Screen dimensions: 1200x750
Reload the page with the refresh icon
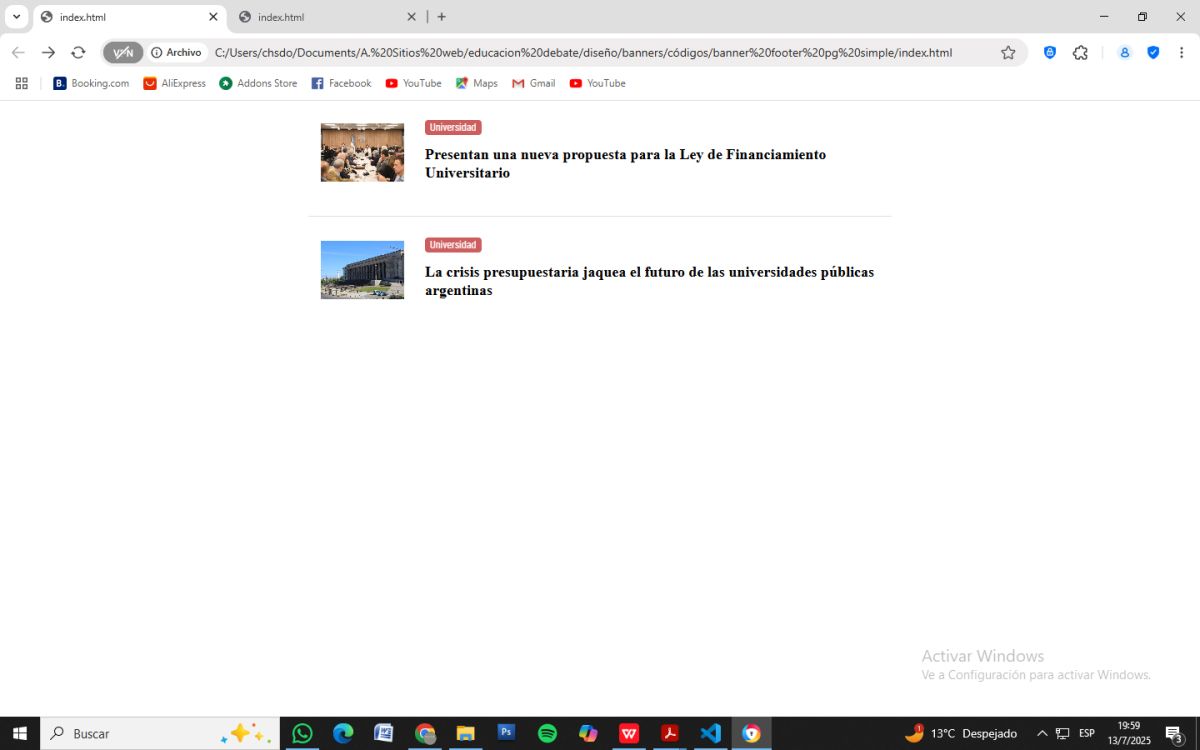(78, 53)
